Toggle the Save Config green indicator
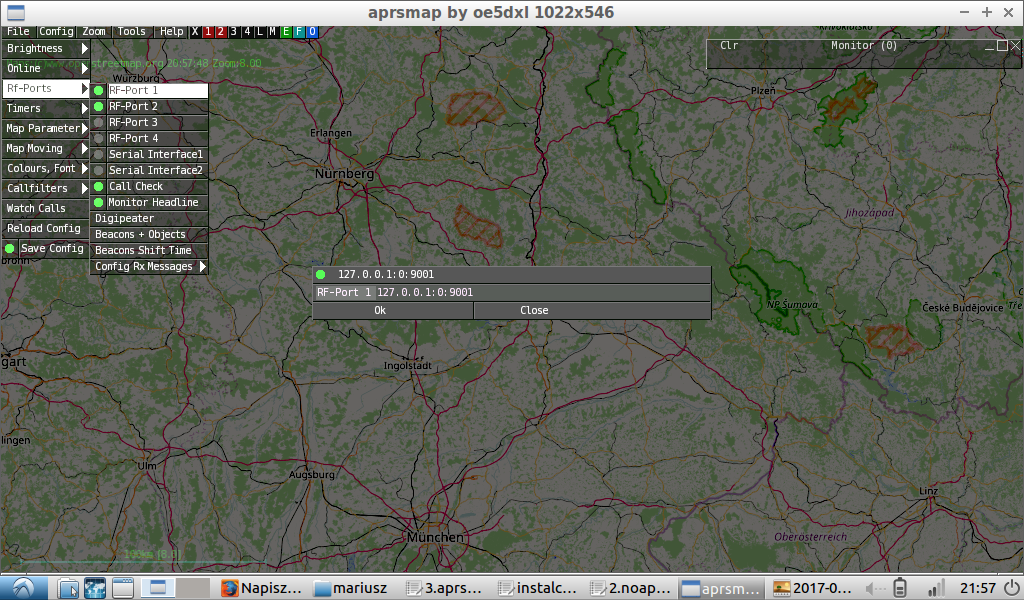 click(x=10, y=248)
